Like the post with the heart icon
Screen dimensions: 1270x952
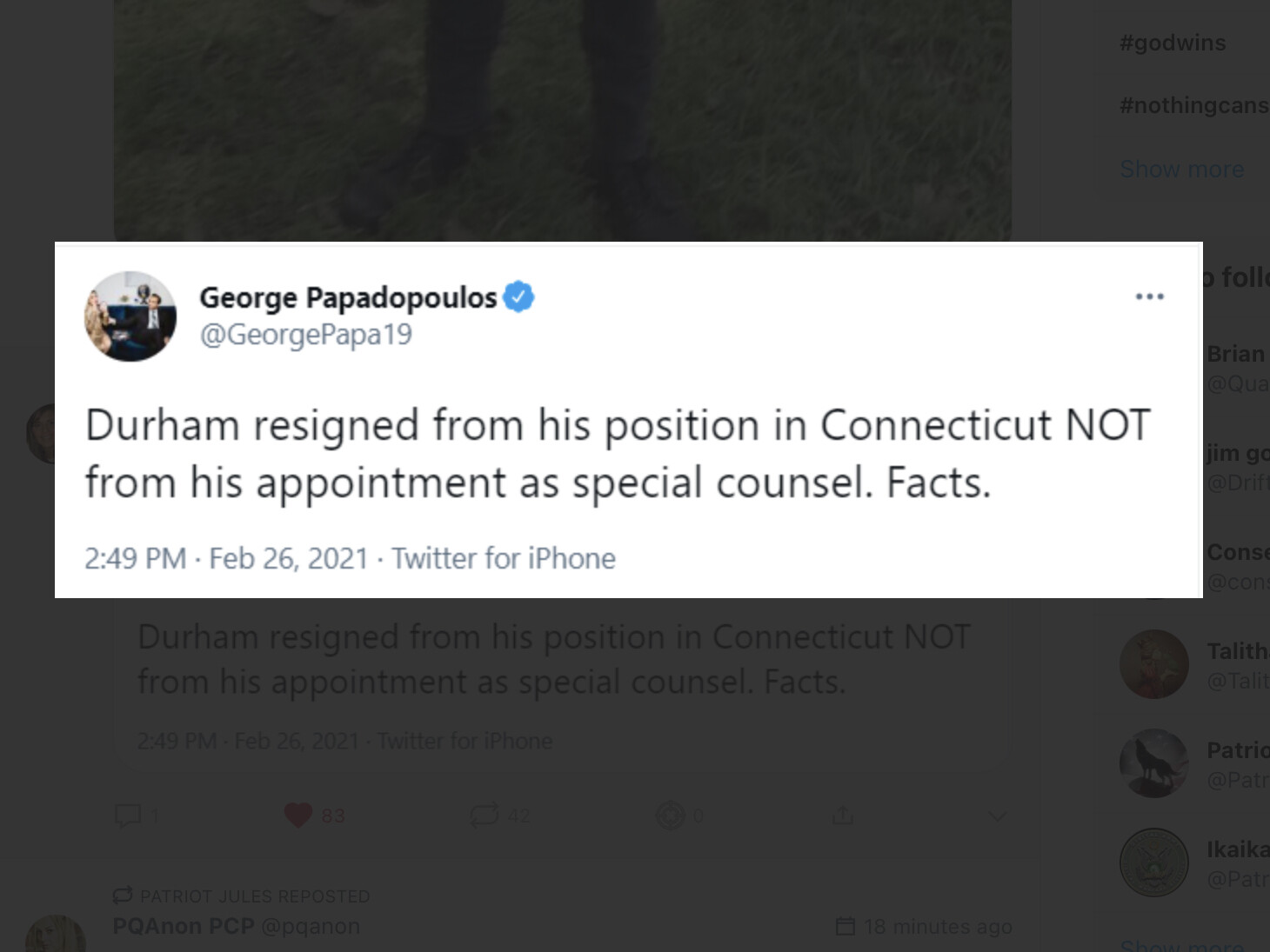point(297,816)
